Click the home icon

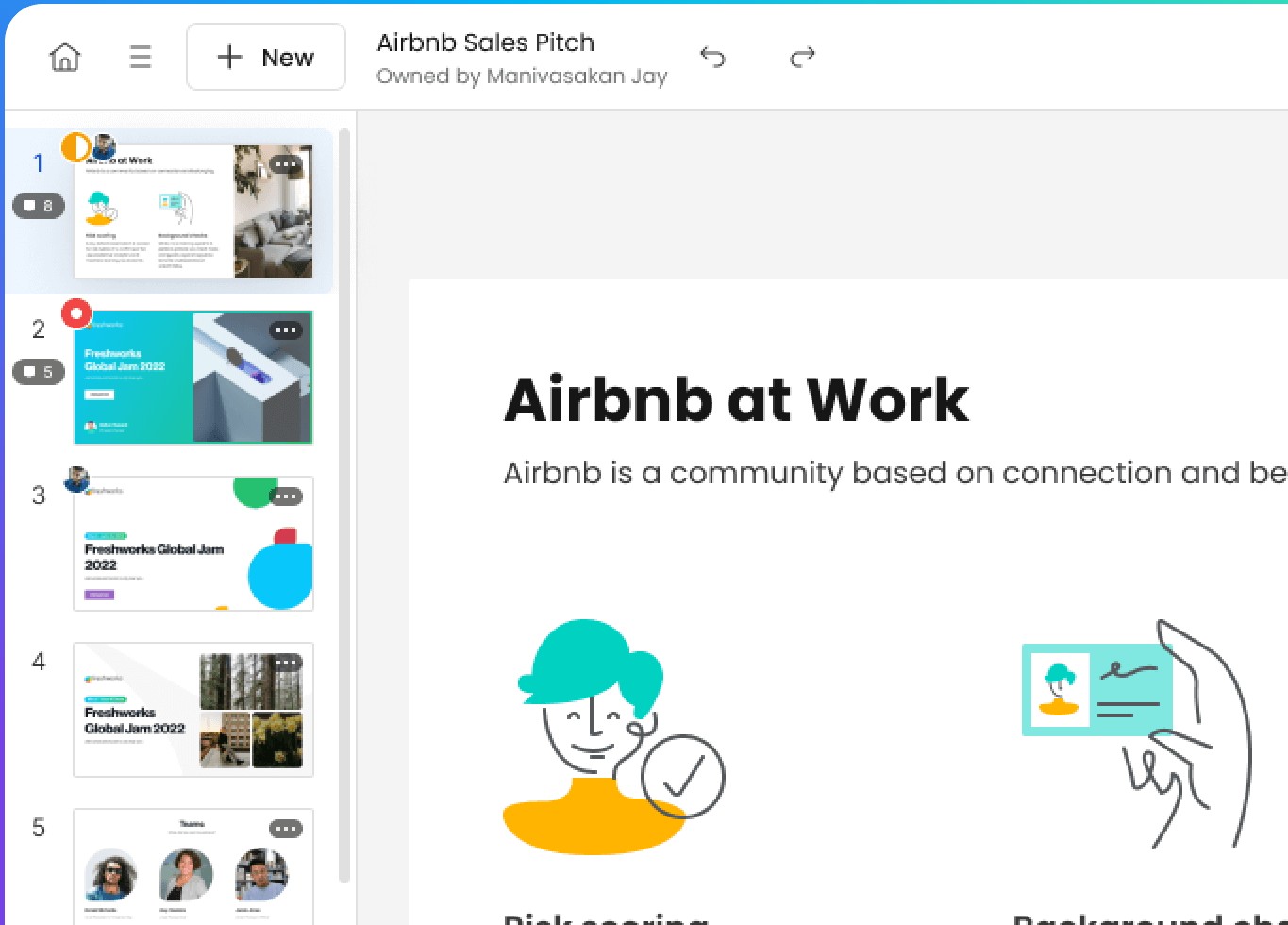point(64,58)
